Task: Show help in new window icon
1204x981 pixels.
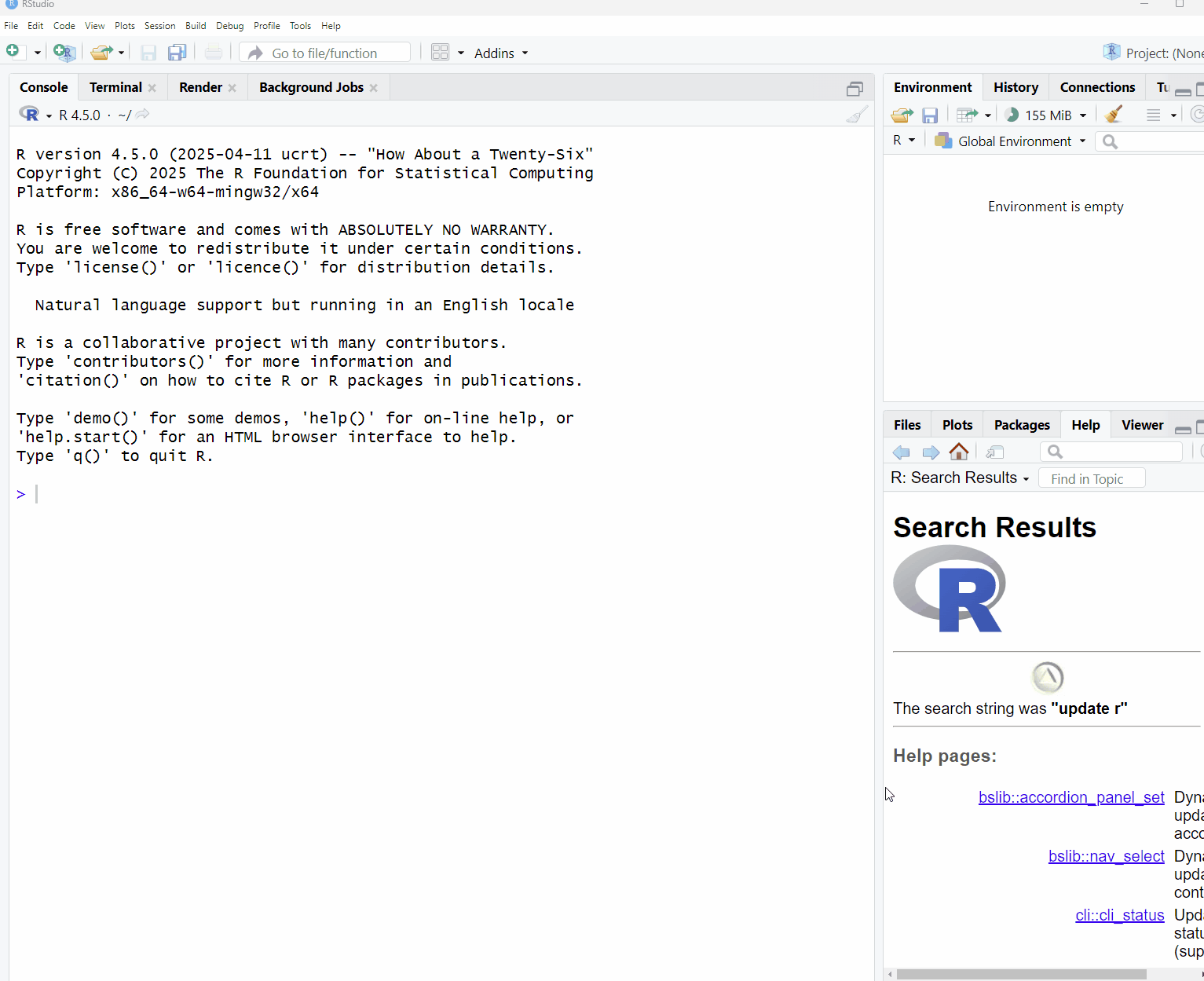Action: (x=995, y=452)
